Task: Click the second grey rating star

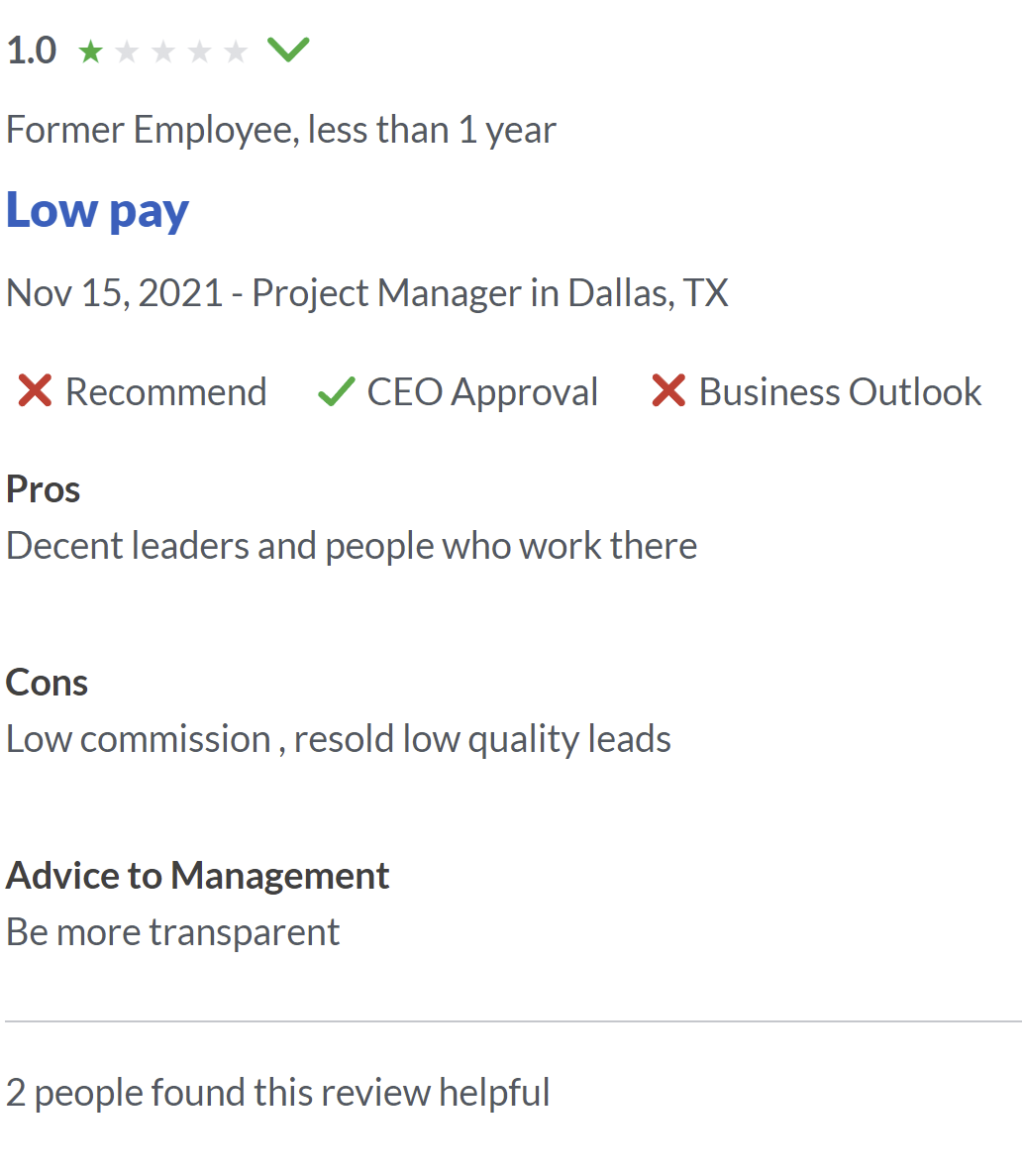Action: coord(127,51)
